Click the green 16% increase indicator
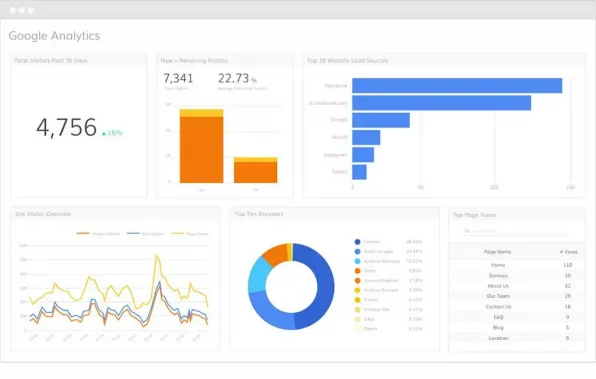Image resolution: width=596 pixels, height=379 pixels. [112, 133]
